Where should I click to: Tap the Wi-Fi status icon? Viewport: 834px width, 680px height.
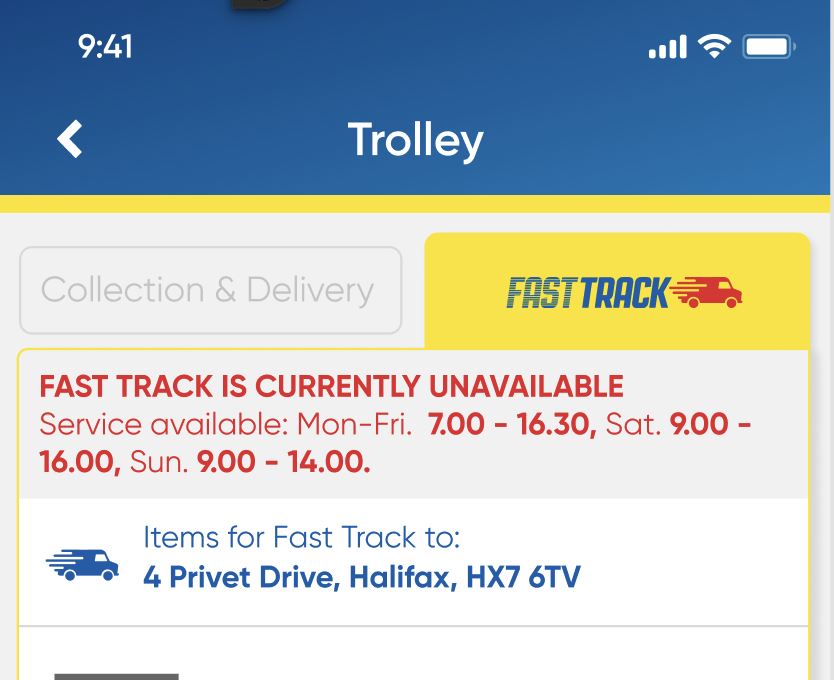(x=713, y=47)
